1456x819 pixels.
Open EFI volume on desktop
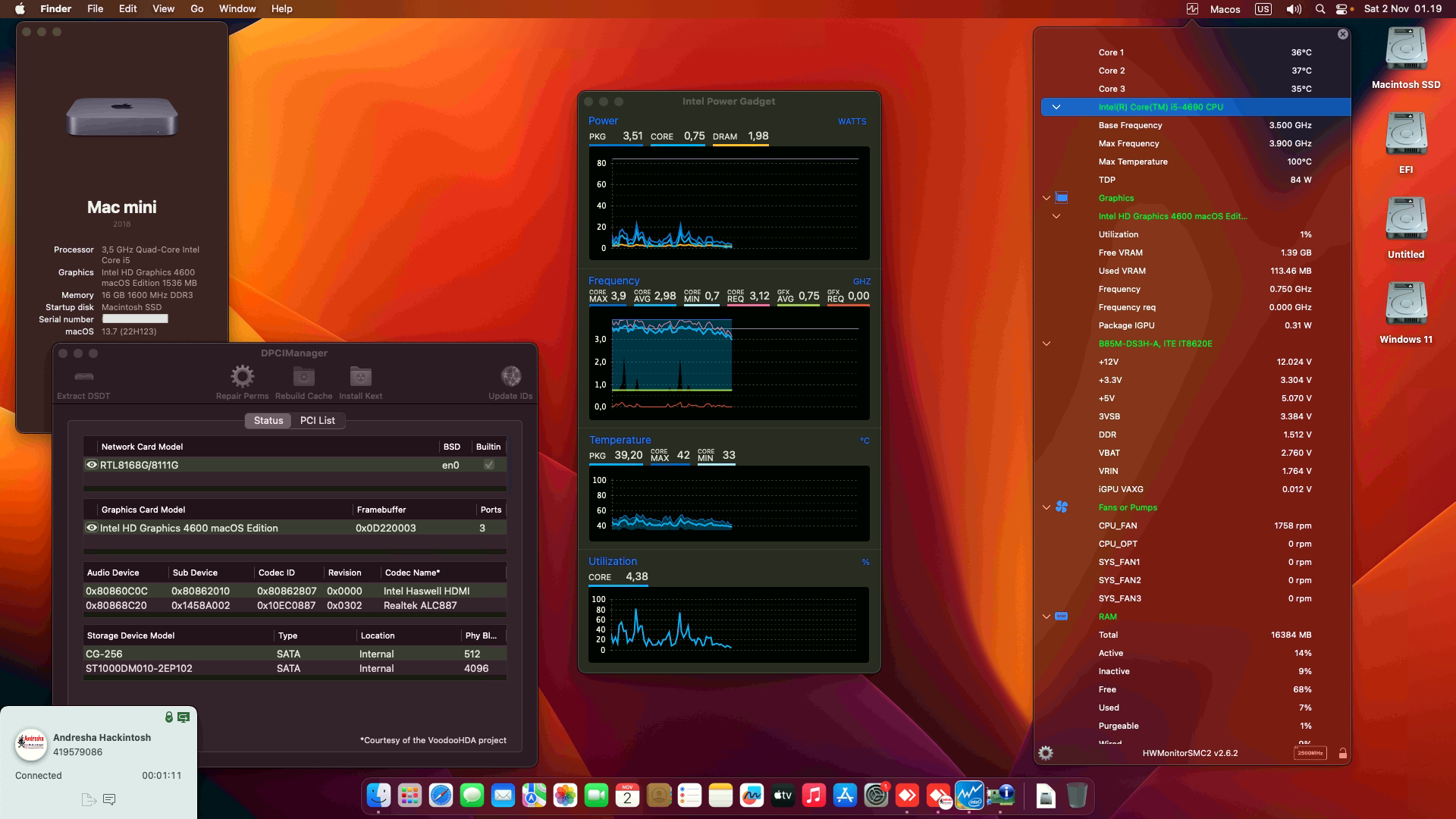[x=1406, y=134]
